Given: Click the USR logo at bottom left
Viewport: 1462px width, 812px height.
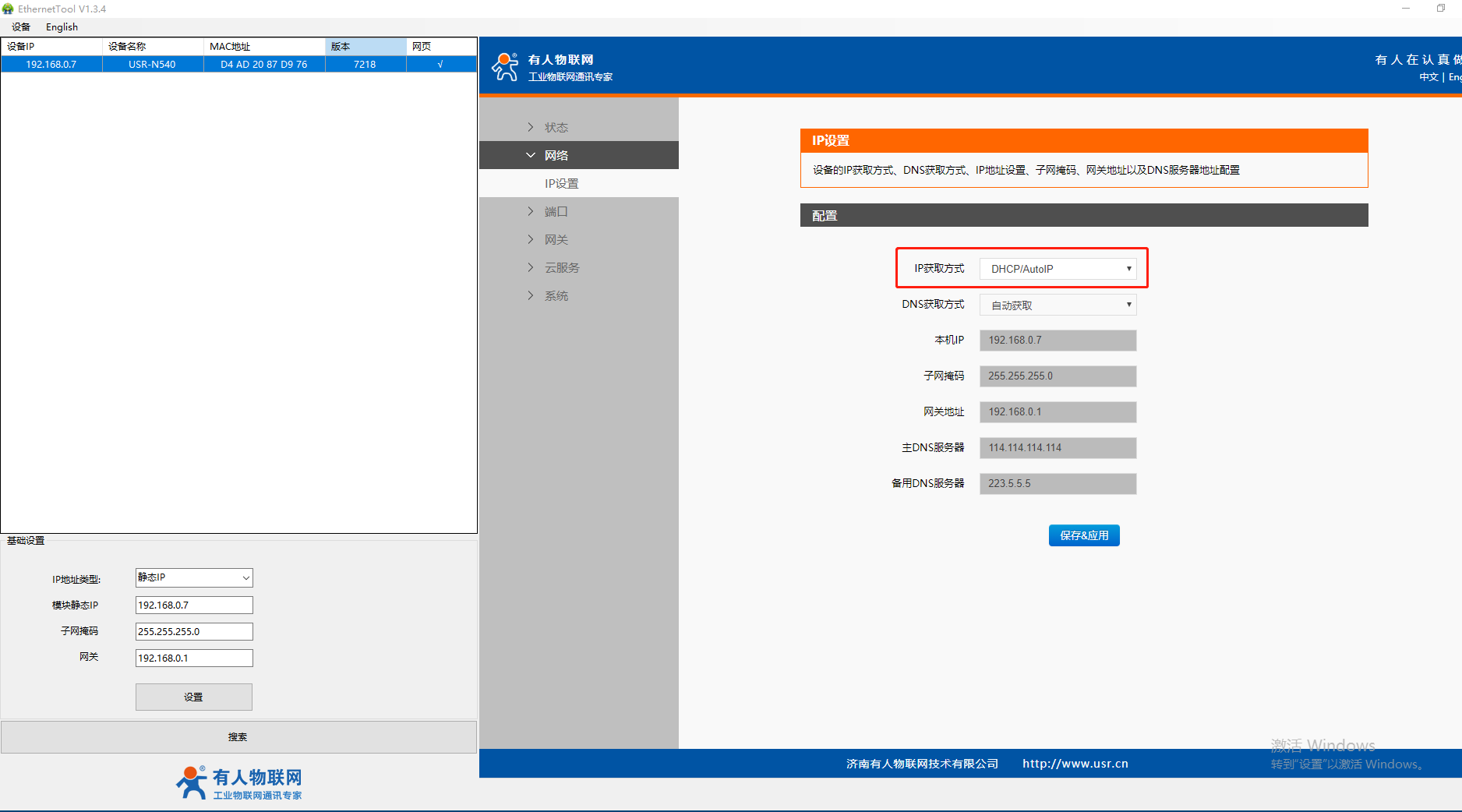Looking at the screenshot, I should [x=238, y=782].
